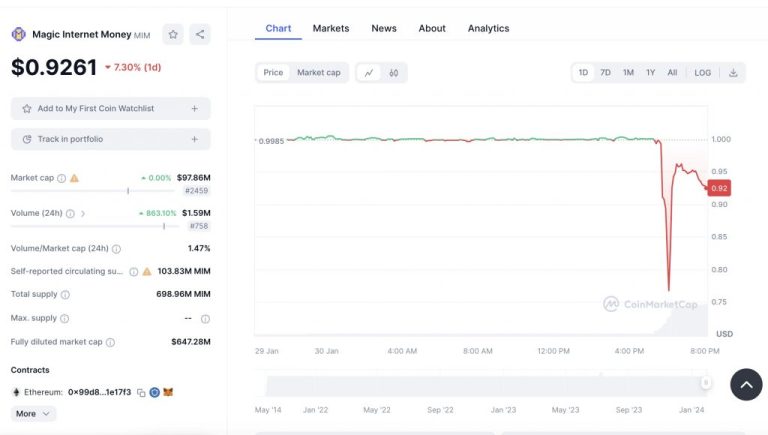768x435 pixels.
Task: Click the price chart's lowest dip point
Action: coord(669,290)
